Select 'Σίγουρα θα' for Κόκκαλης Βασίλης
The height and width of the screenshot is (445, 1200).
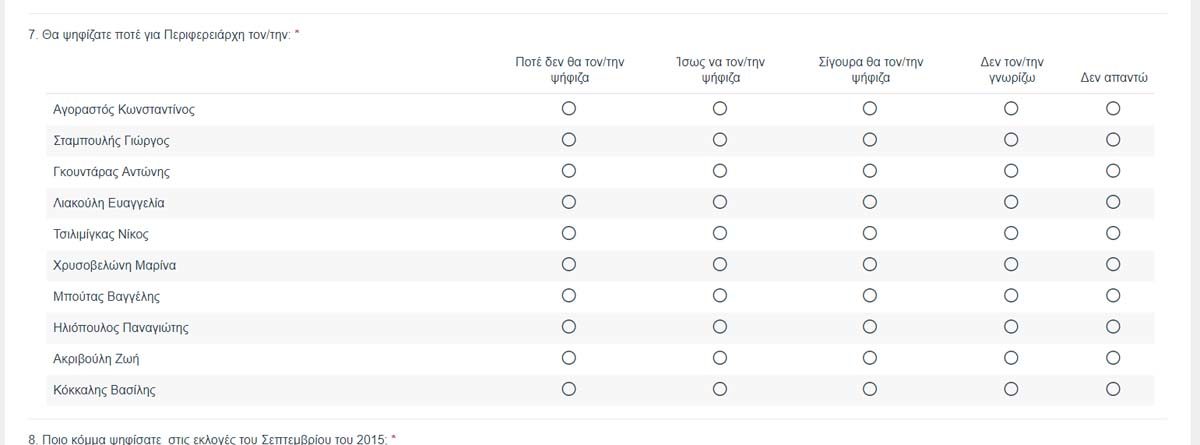[870, 388]
